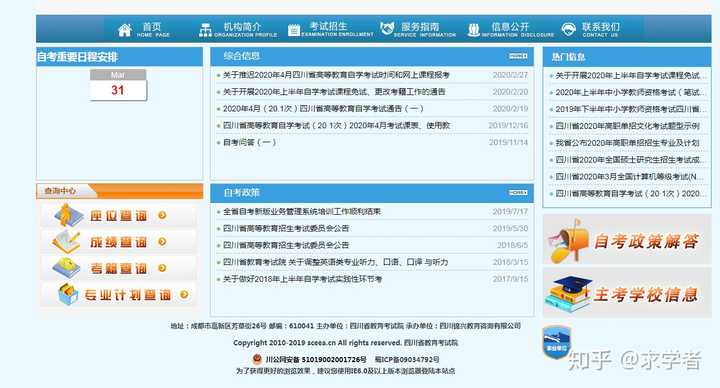Open hot item 四川省2020年高职单招文化考试题型示例

[628, 126]
